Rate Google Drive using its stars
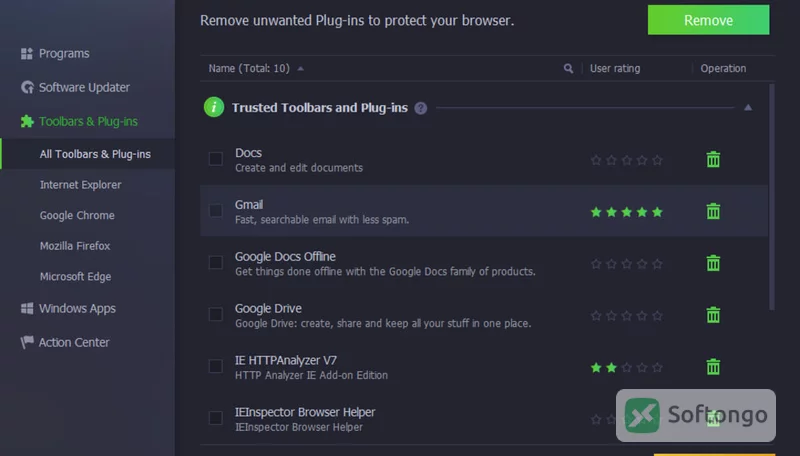 (x=627, y=316)
